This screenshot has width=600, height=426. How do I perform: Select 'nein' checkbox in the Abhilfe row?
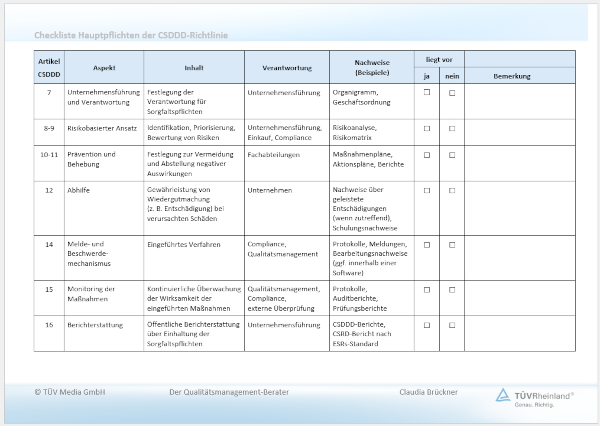452,189
